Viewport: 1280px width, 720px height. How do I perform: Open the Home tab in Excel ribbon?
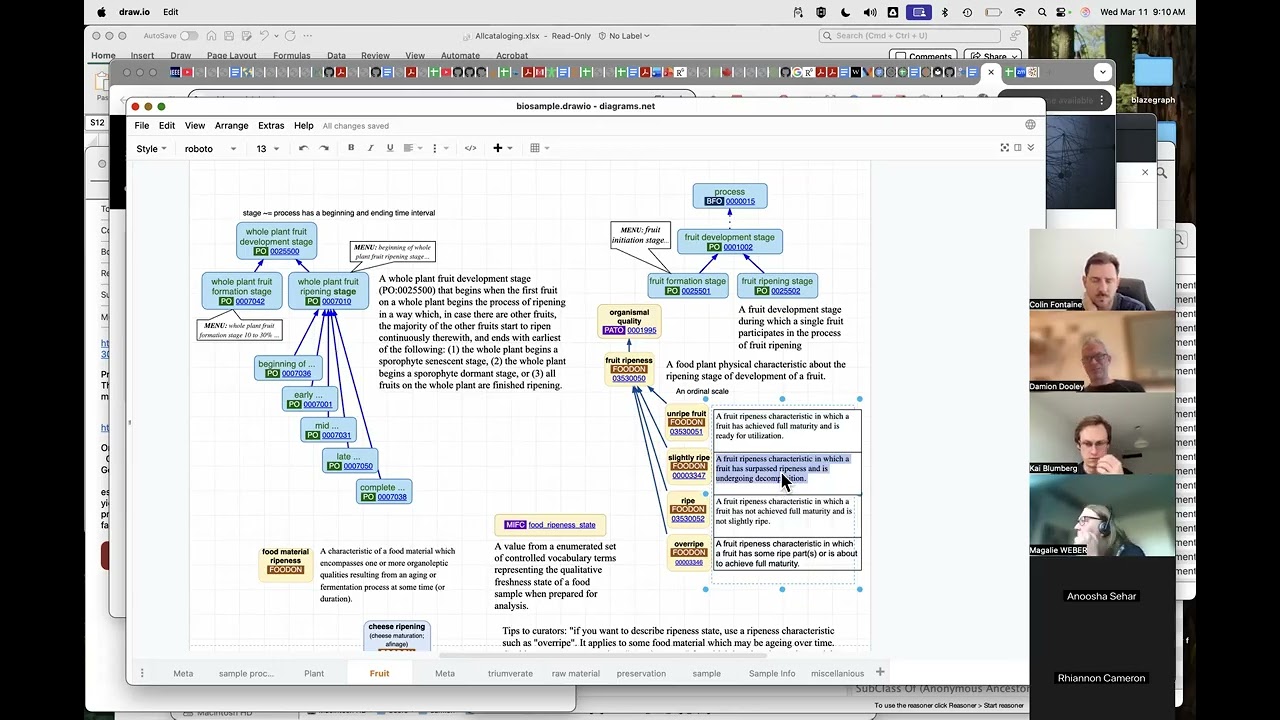[103, 56]
